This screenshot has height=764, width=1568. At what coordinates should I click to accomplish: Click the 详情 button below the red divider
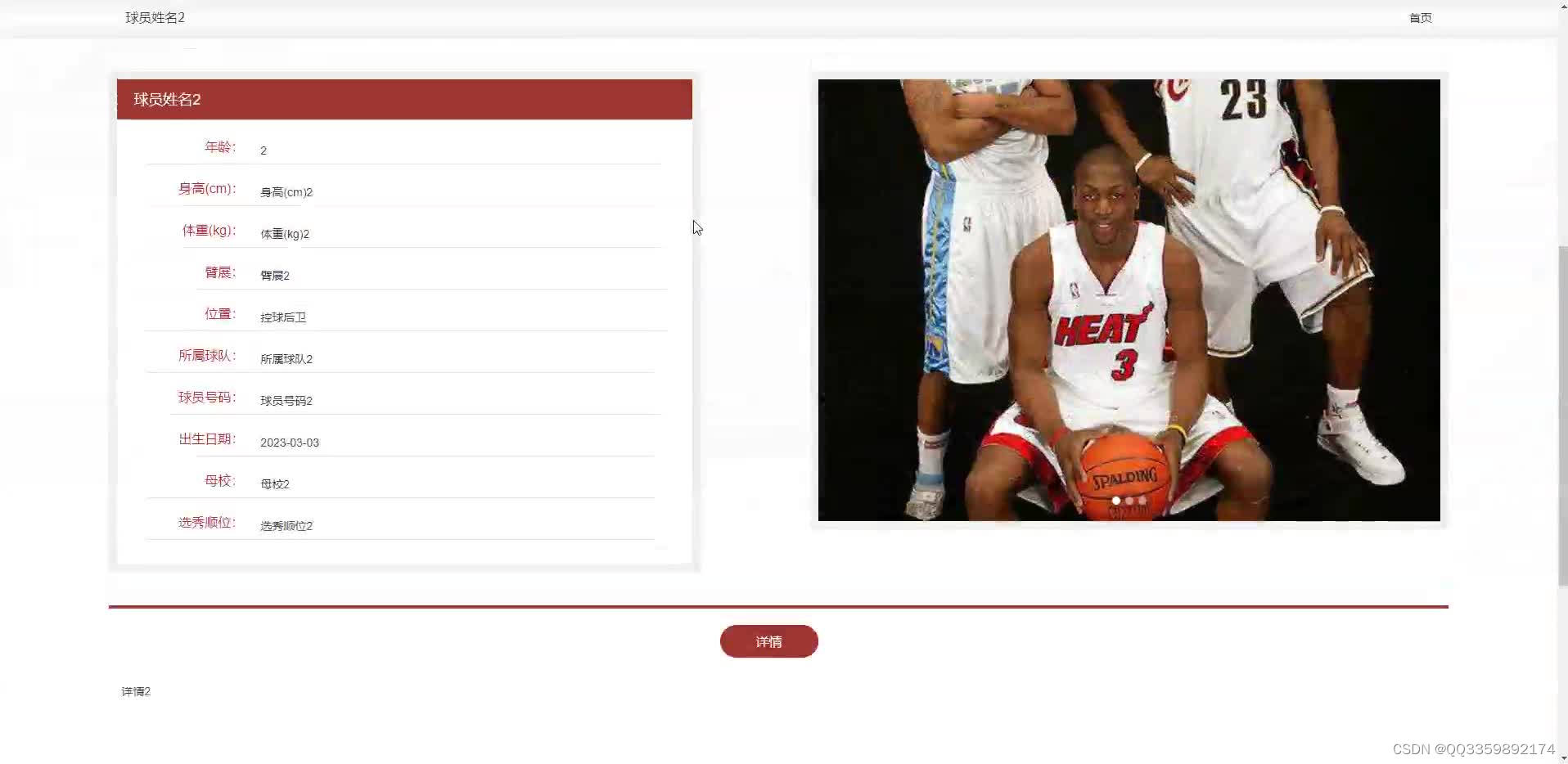768,641
